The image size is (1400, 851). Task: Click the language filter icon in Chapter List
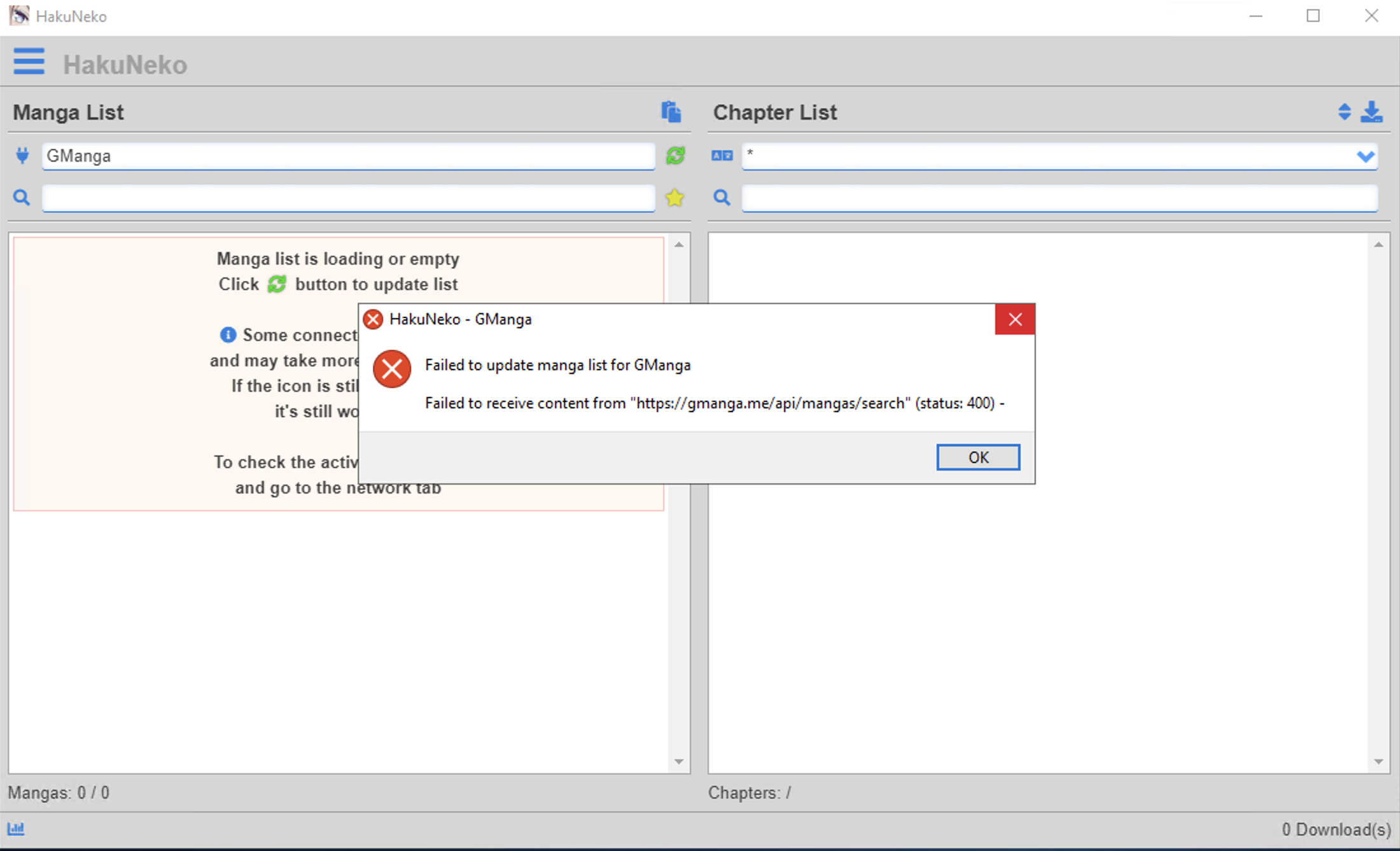[722, 155]
